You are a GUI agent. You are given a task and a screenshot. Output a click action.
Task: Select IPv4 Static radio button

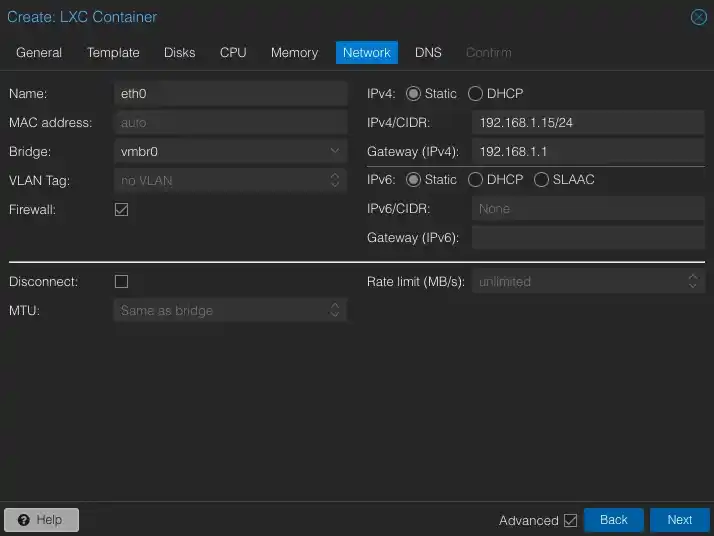[x=413, y=94]
